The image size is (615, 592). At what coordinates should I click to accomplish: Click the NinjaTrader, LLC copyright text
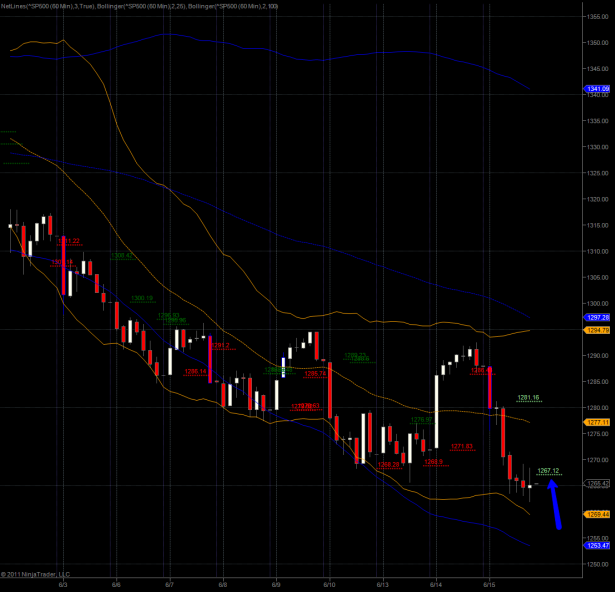(x=39, y=574)
